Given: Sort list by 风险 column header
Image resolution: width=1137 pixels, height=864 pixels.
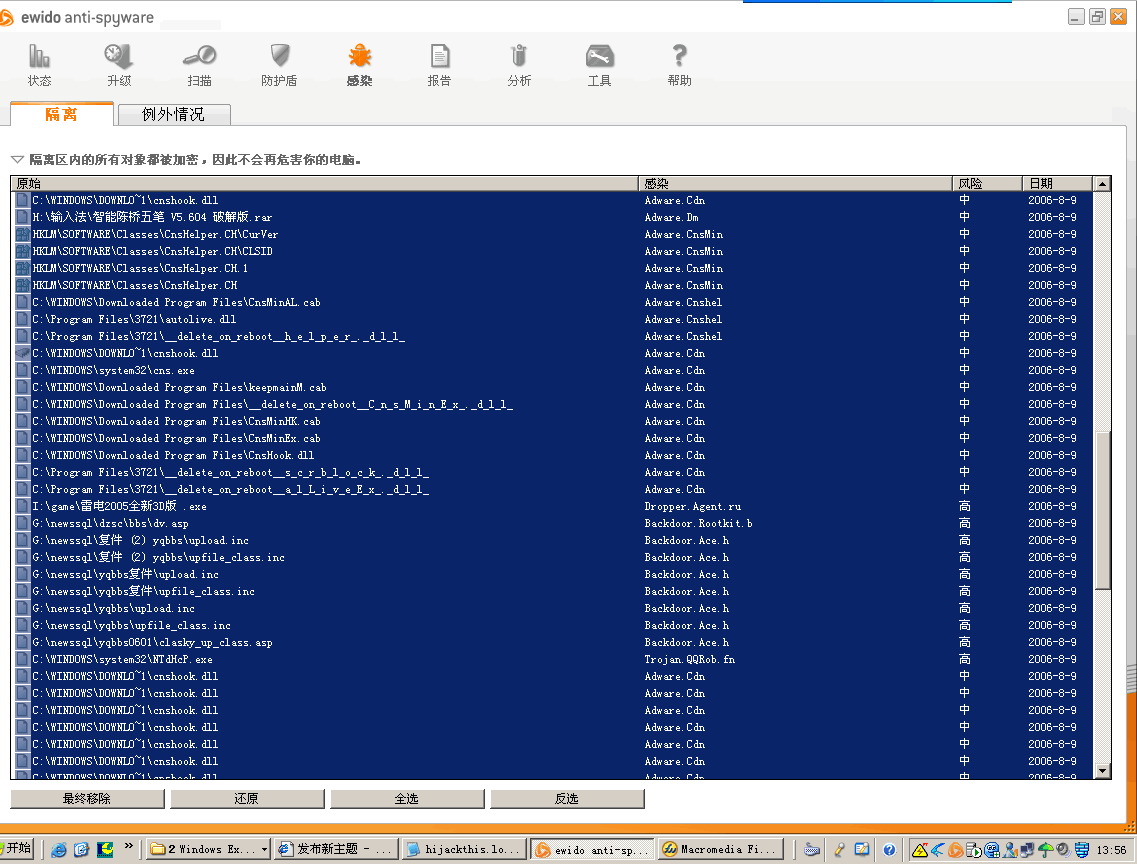Looking at the screenshot, I should click(x=986, y=183).
